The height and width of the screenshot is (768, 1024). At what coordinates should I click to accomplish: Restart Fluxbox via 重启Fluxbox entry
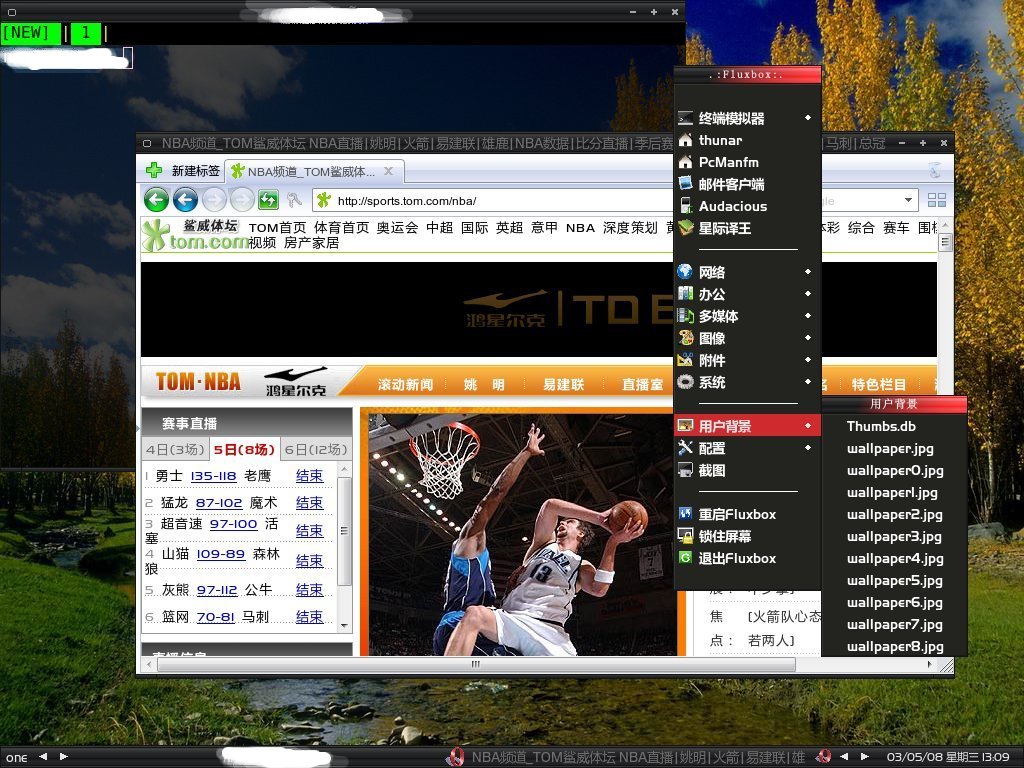746,514
